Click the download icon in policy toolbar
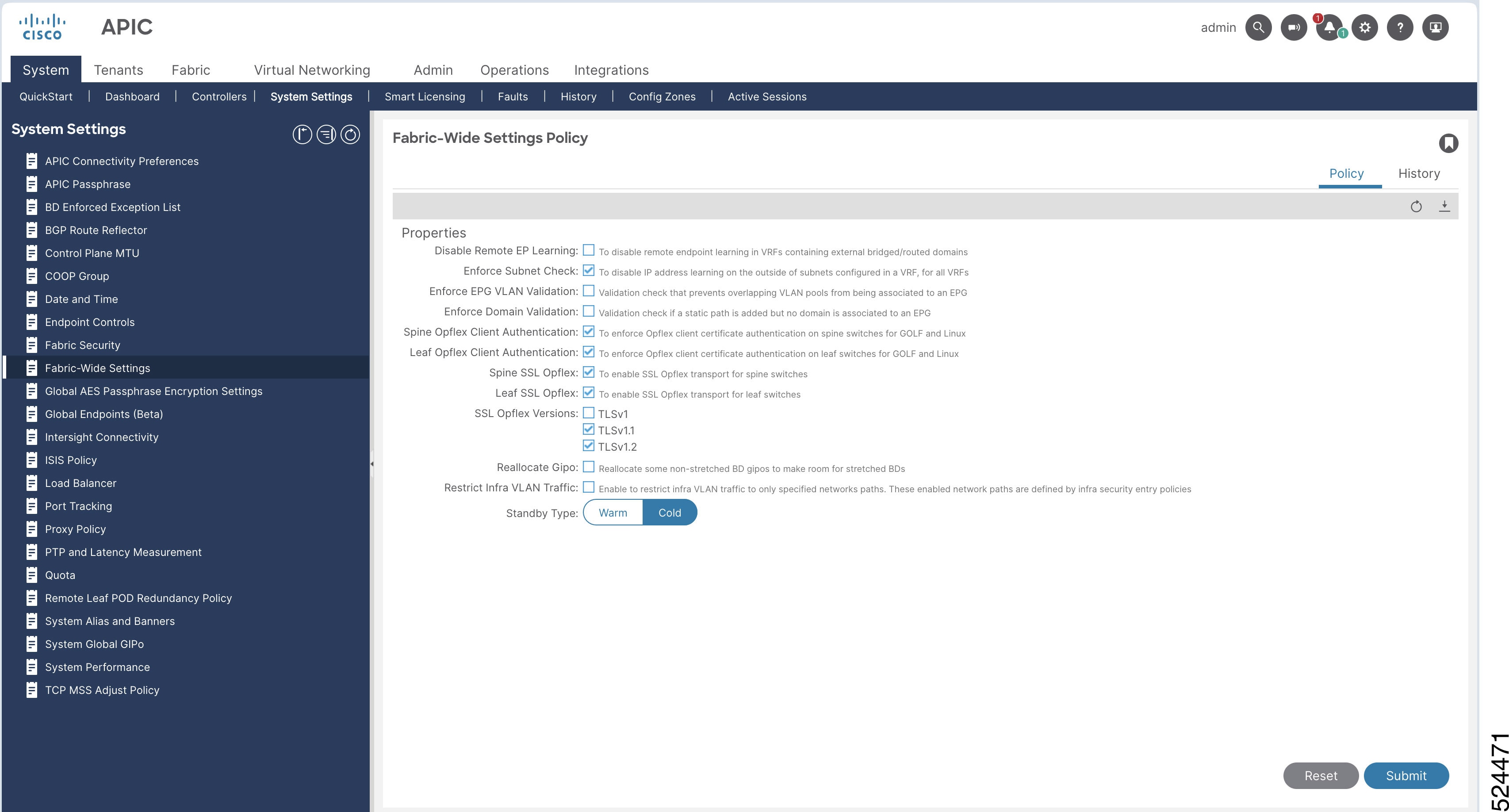This screenshot has height=812, width=1509. click(1444, 206)
